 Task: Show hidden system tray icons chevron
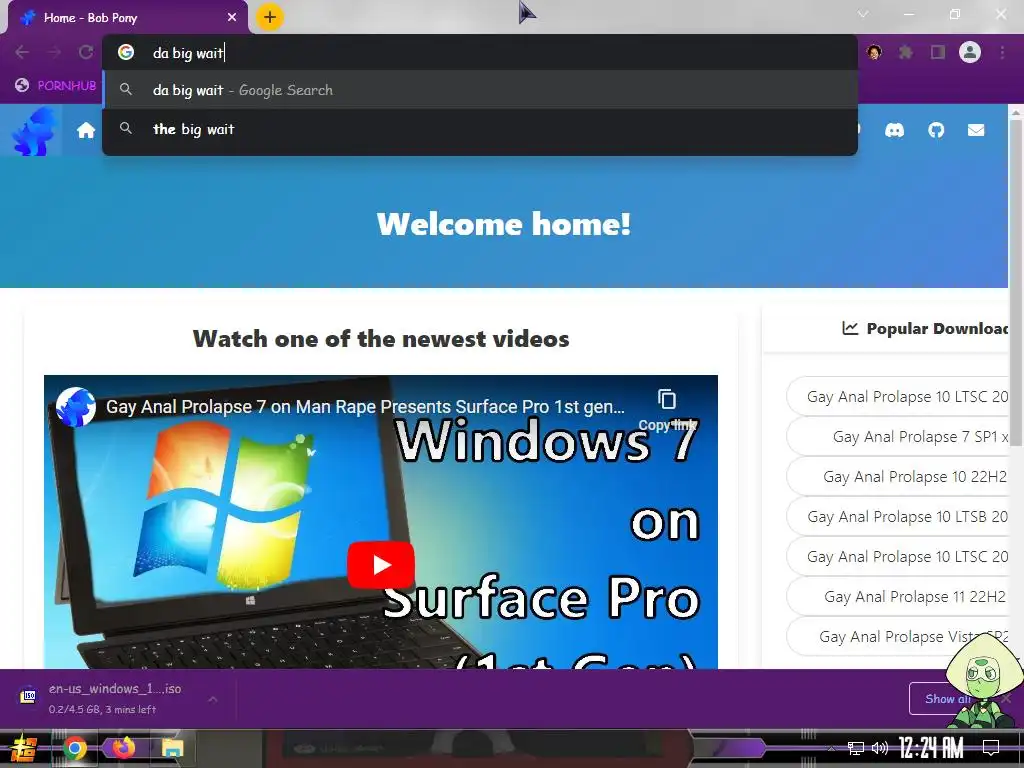(x=831, y=748)
